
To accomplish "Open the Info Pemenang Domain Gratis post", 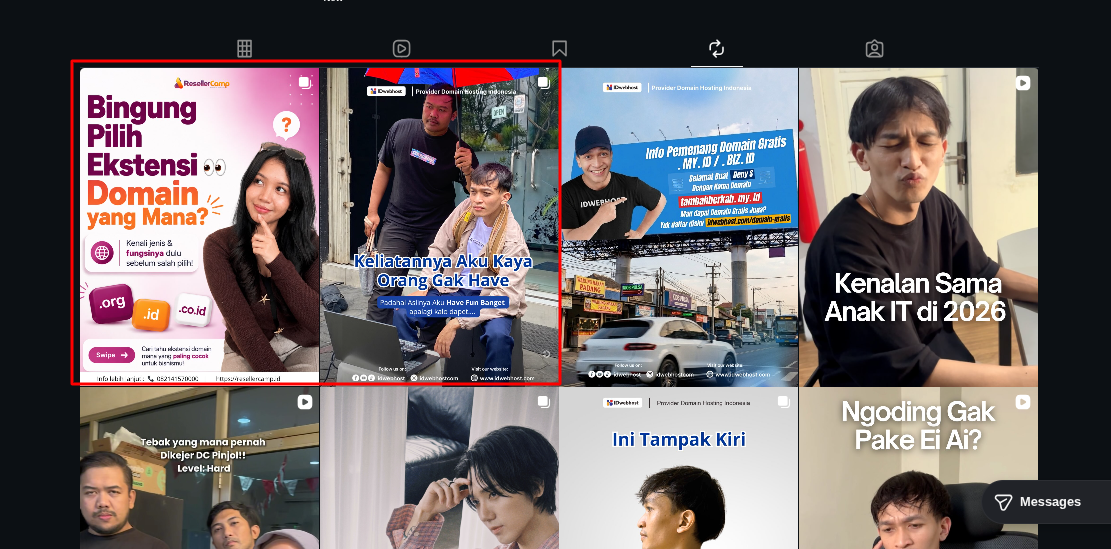I will 679,227.
